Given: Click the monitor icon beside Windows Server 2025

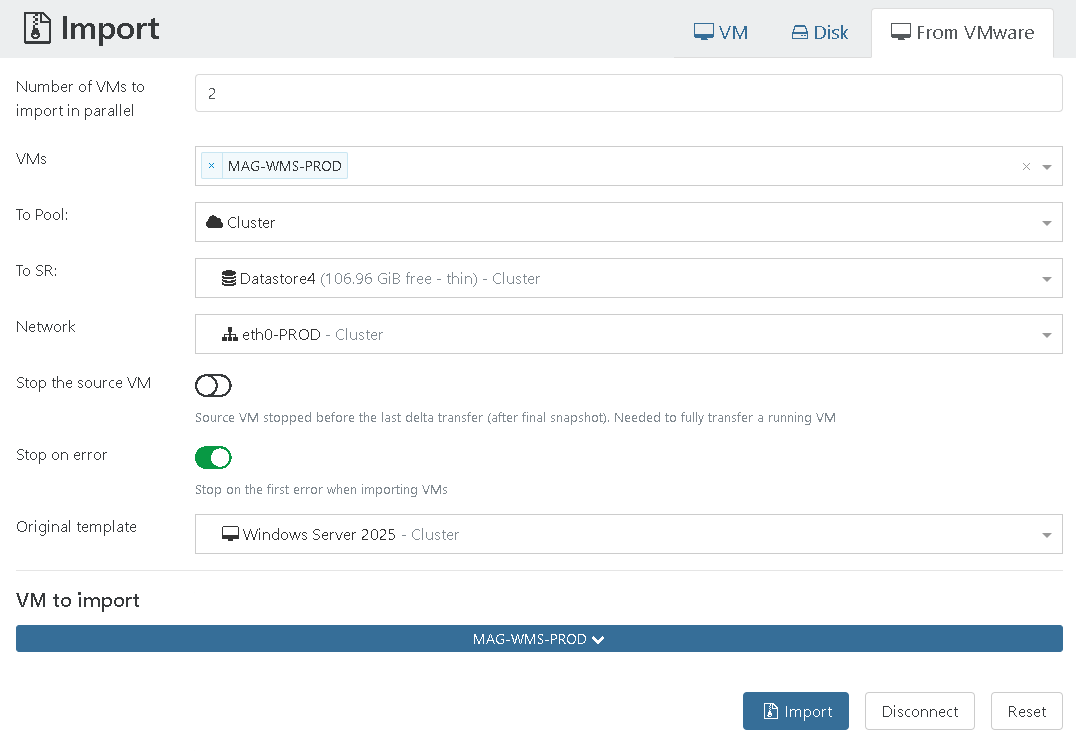Looking at the screenshot, I should click(230, 535).
